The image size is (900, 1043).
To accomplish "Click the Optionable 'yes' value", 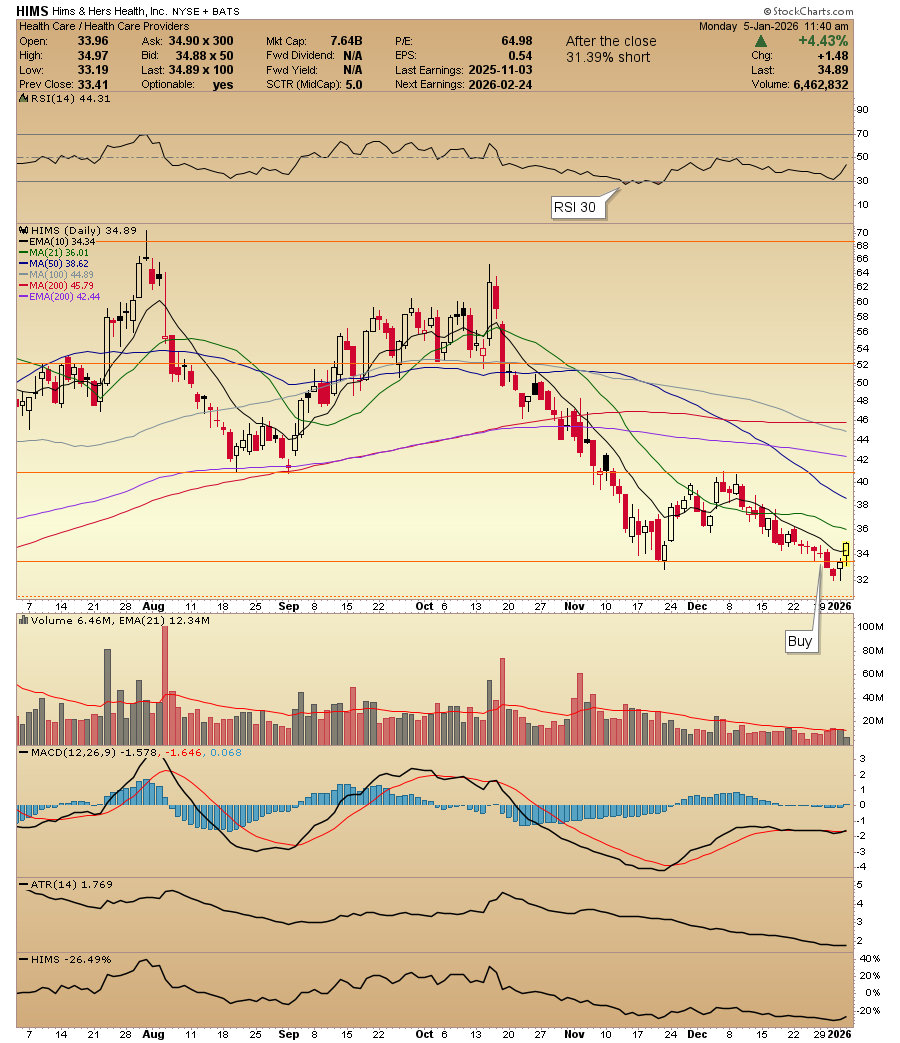I will click(223, 85).
